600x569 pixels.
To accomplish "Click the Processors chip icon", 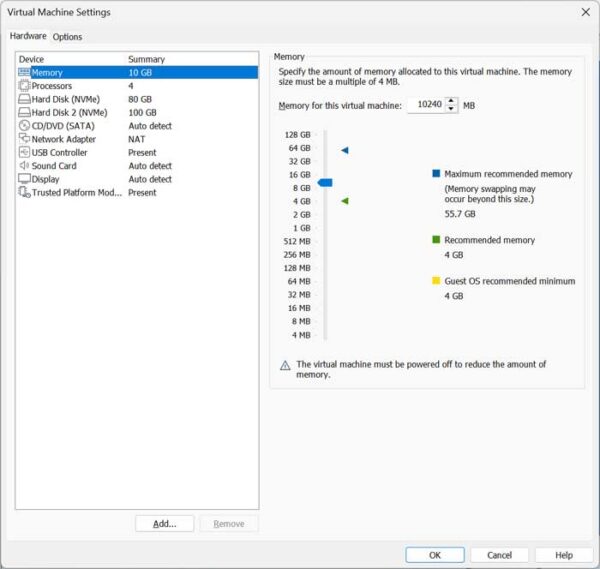I will (x=24, y=86).
